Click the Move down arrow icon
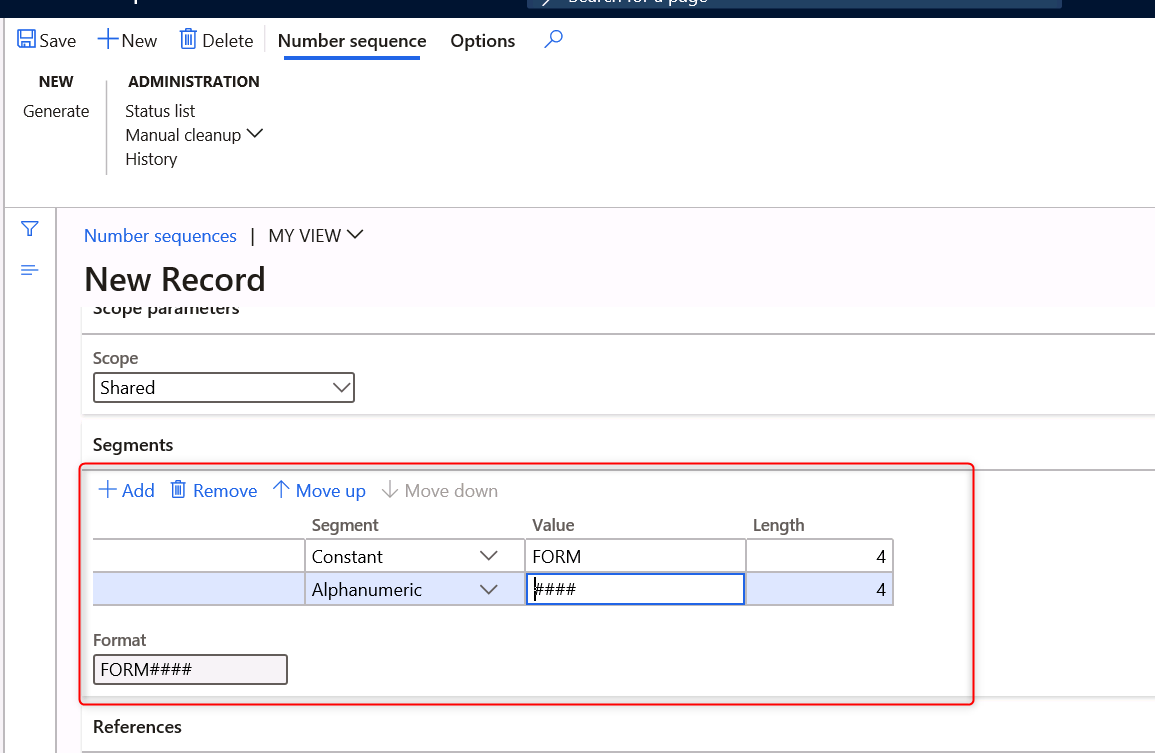This screenshot has width=1155, height=753. tap(390, 490)
